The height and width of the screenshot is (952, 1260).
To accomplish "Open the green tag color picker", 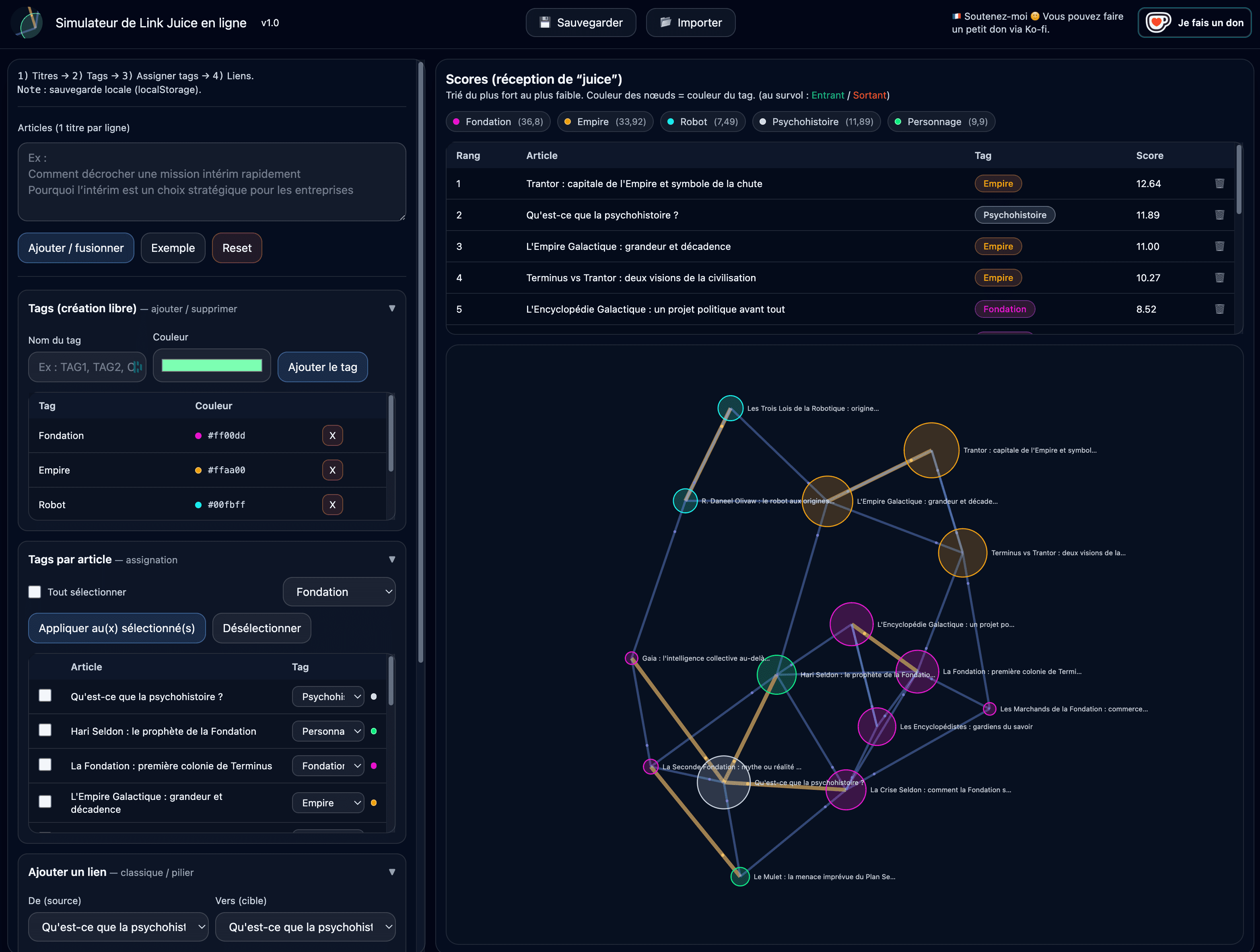I will [212, 366].
